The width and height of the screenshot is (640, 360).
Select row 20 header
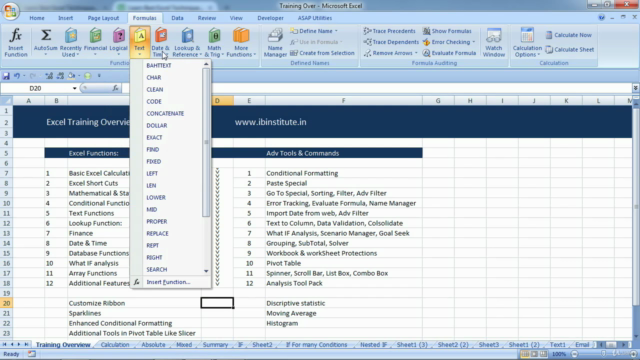coord(6,303)
